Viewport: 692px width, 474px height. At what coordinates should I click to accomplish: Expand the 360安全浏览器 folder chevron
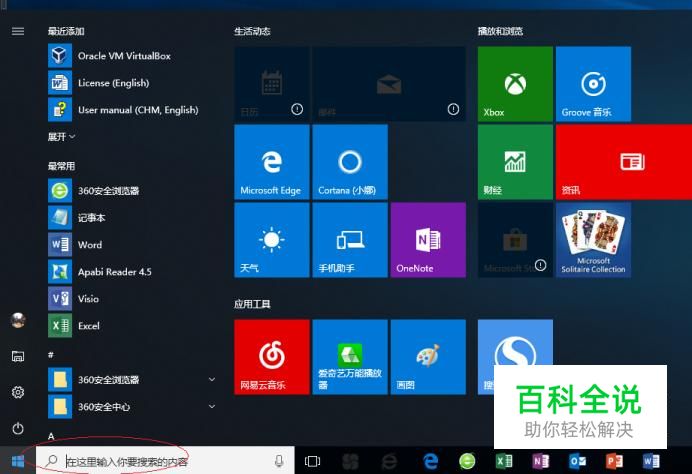click(212, 380)
